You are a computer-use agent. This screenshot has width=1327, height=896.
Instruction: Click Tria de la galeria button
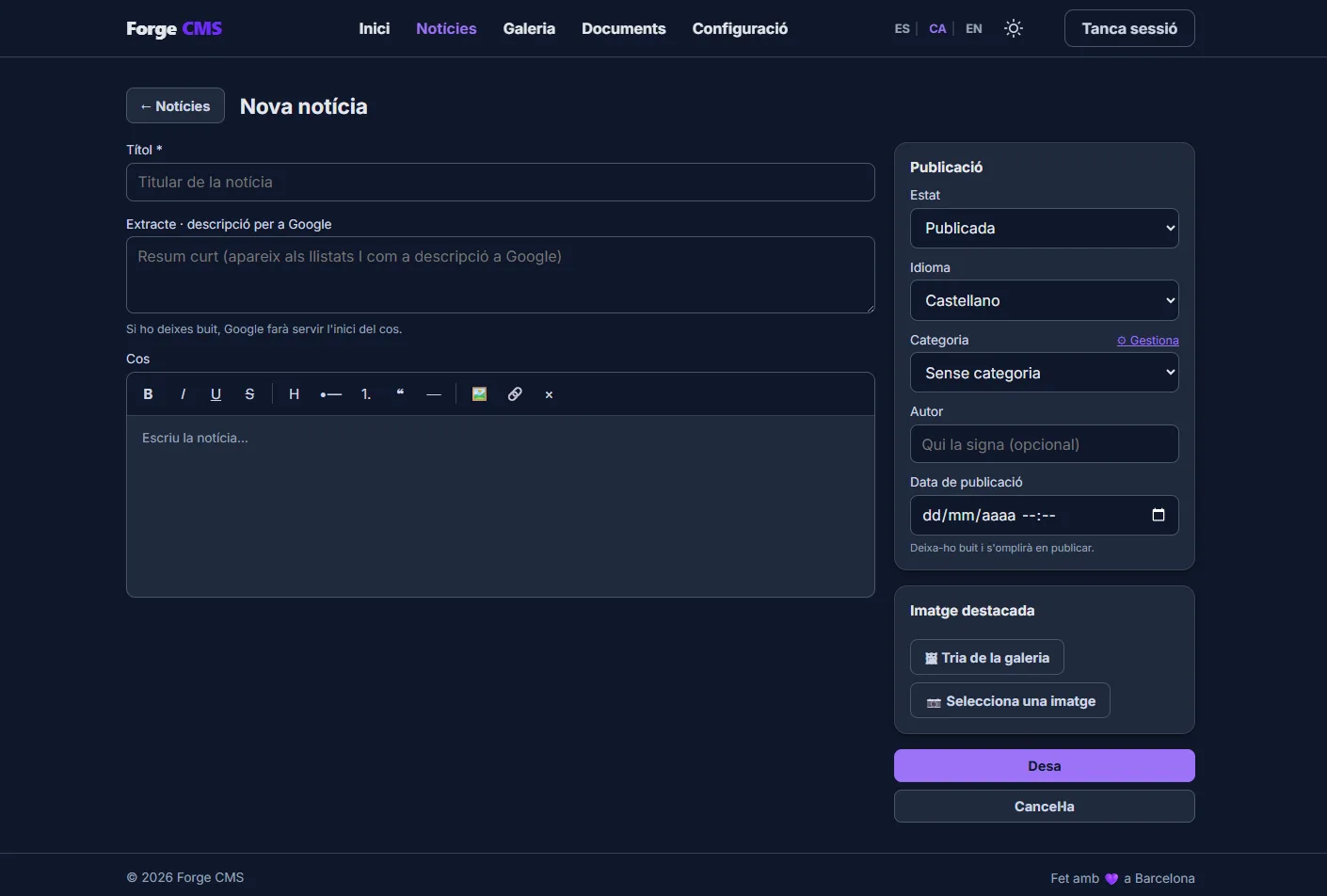(x=986, y=657)
